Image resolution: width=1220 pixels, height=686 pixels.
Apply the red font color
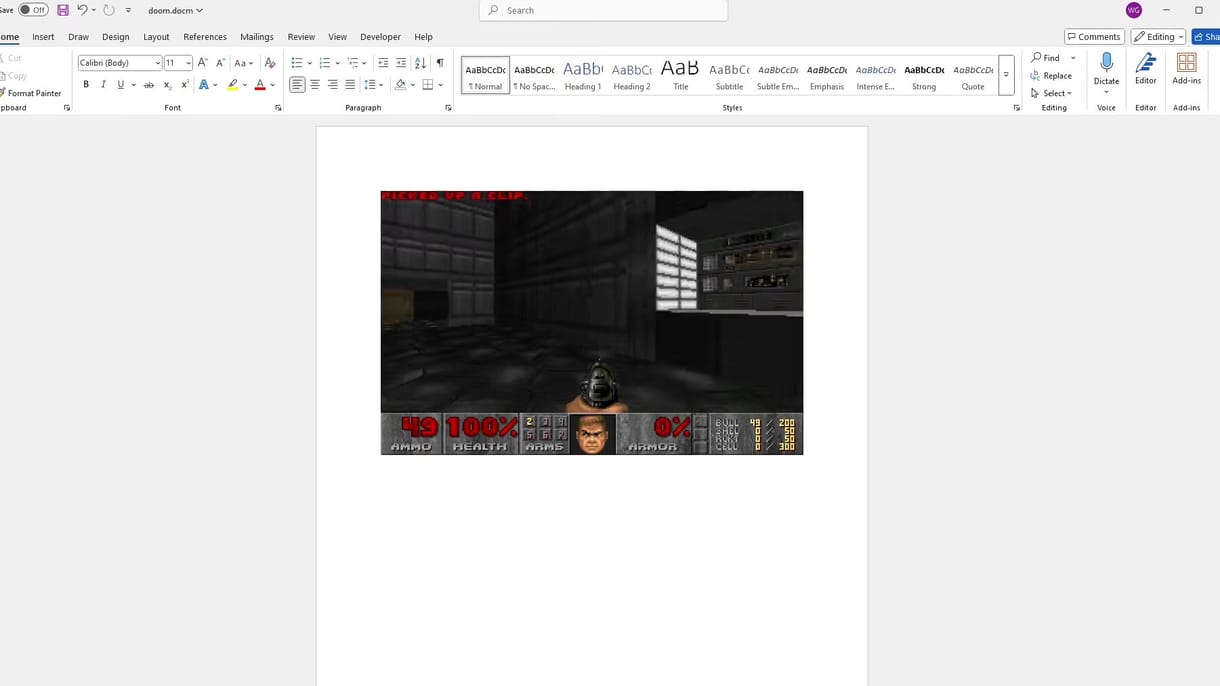pyautogui.click(x=260, y=85)
